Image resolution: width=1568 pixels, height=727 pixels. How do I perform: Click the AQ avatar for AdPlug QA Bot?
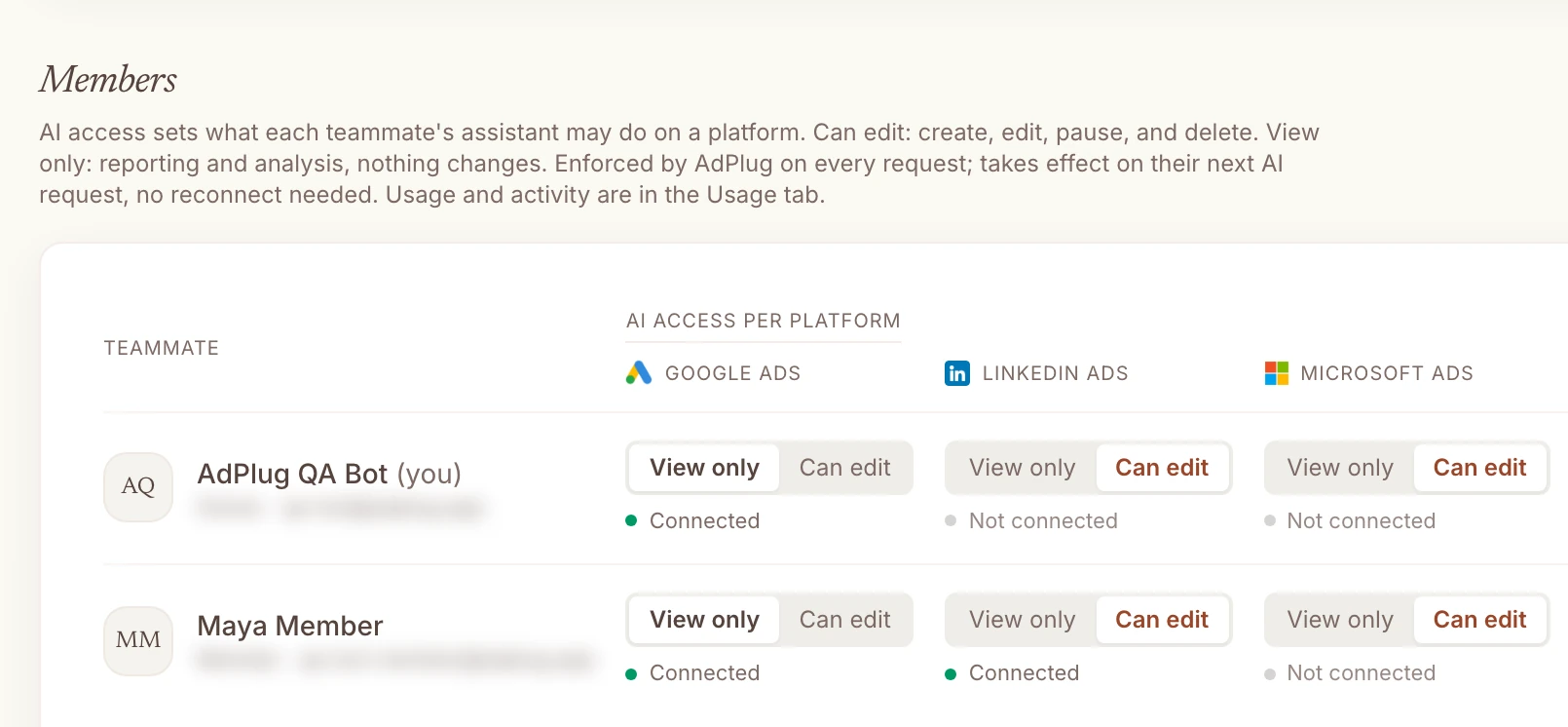[x=138, y=486]
